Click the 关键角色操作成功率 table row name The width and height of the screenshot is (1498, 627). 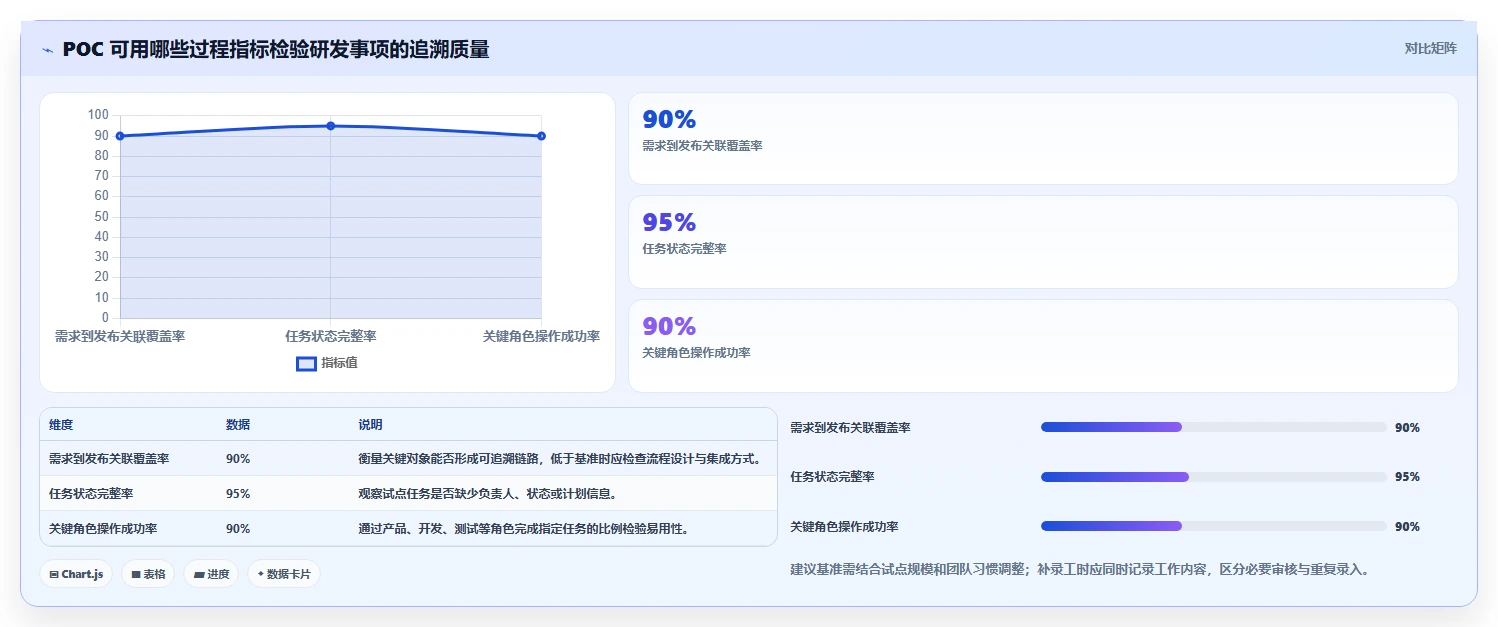103,529
